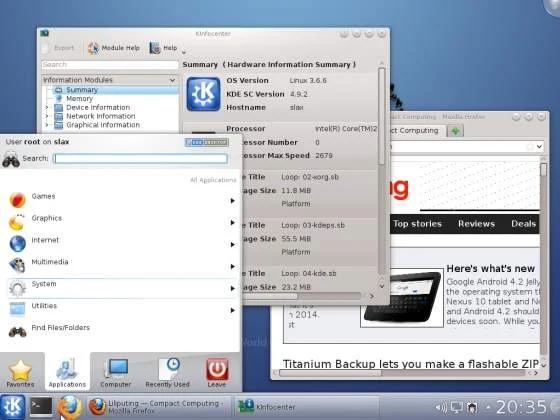
Task: Switch to the Favorites tab
Action: (x=20, y=373)
